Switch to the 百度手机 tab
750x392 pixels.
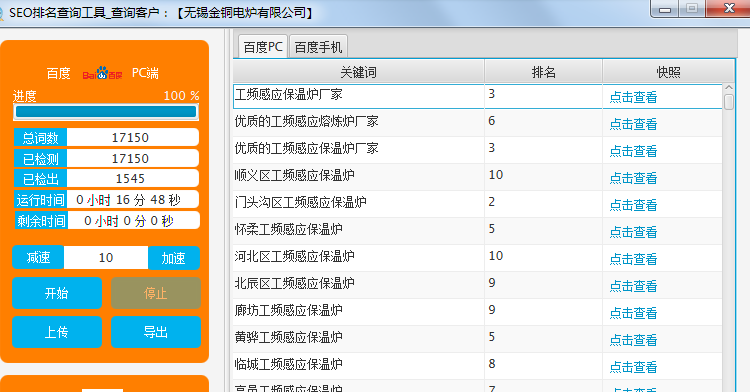pos(318,47)
